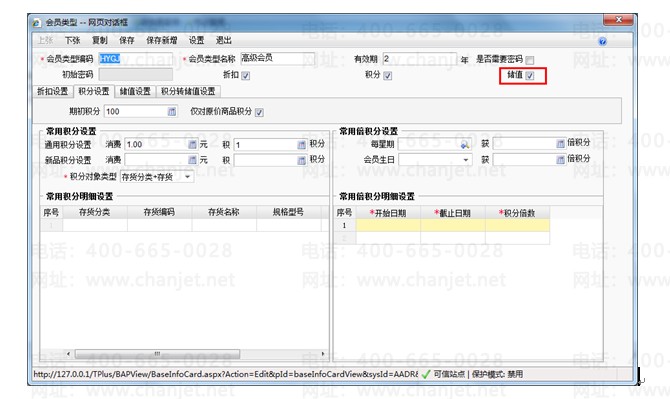Click the 存货编码 column header
The width and height of the screenshot is (670, 399).
(x=159, y=212)
